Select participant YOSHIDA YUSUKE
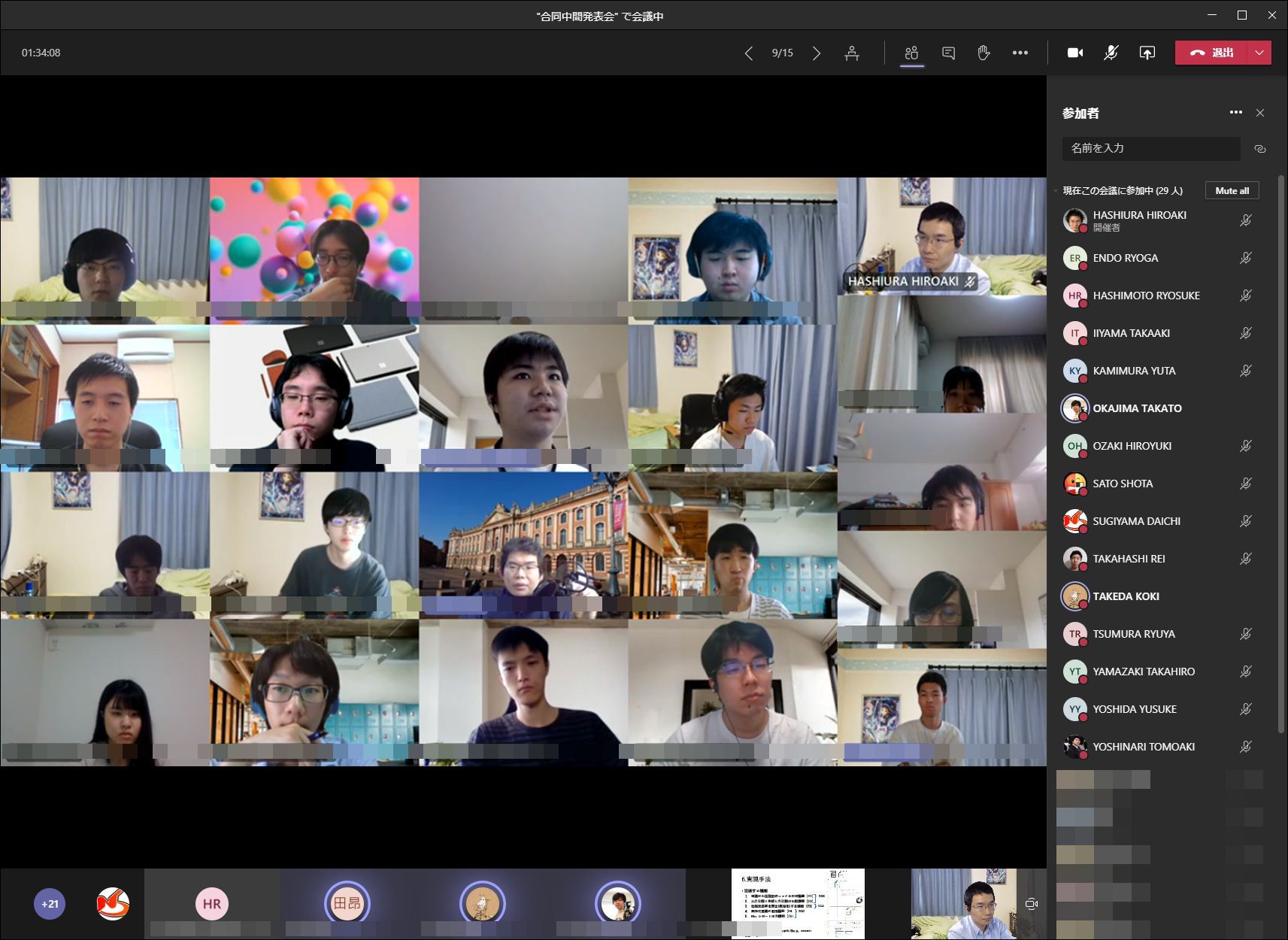This screenshot has width=1288, height=940. [1158, 709]
